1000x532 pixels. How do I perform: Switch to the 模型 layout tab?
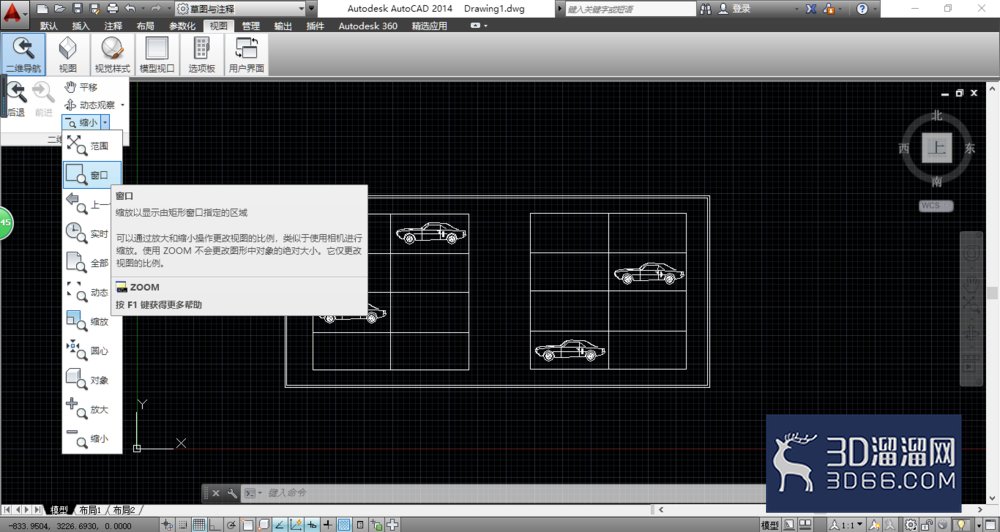pyautogui.click(x=59, y=510)
